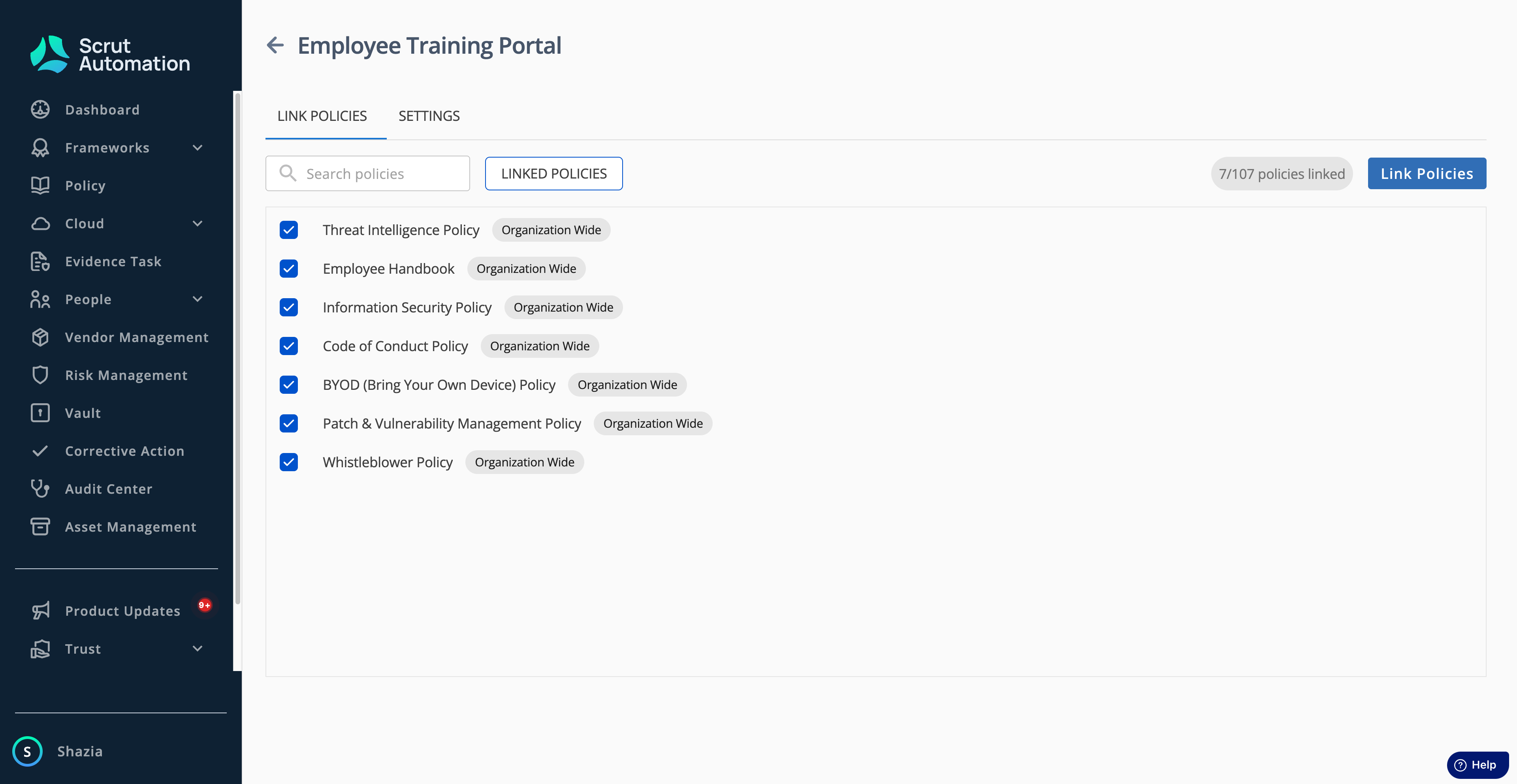The height and width of the screenshot is (784, 1517).
Task: Uncheck Patch & Vulnerability Management checkbox
Action: (x=288, y=424)
